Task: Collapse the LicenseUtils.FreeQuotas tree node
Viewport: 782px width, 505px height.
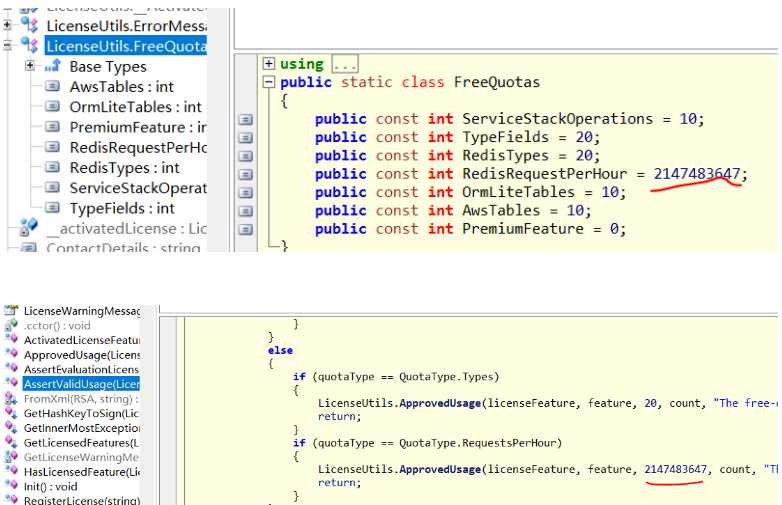Action: click(8, 46)
